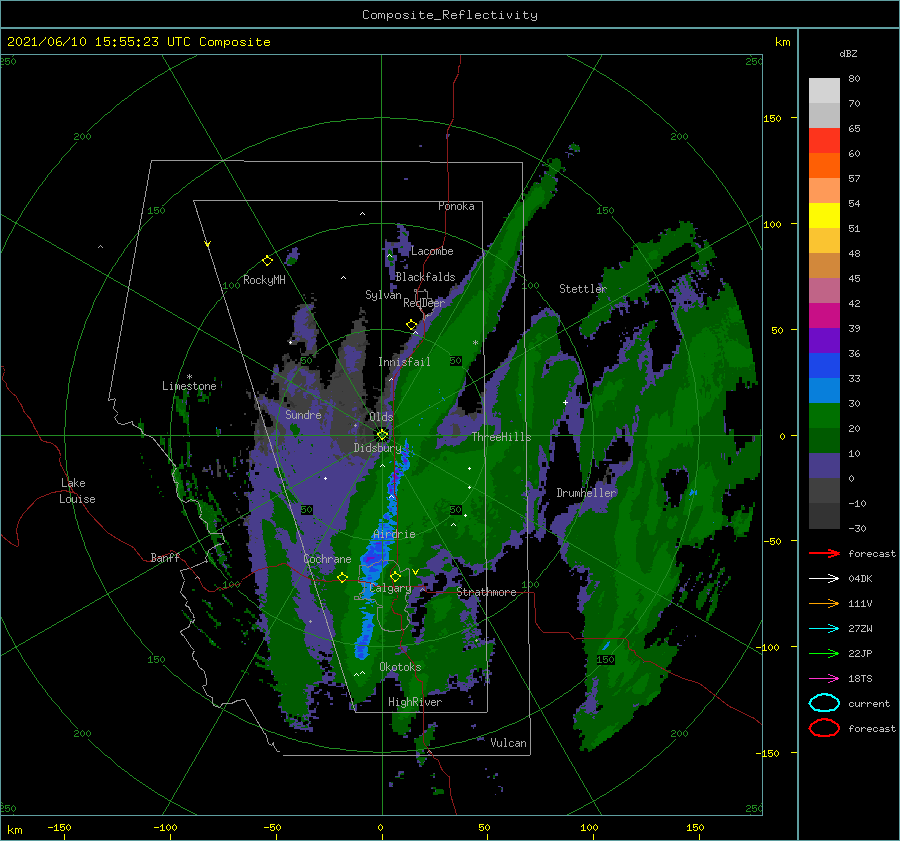Click the Airdrie city label

click(394, 534)
